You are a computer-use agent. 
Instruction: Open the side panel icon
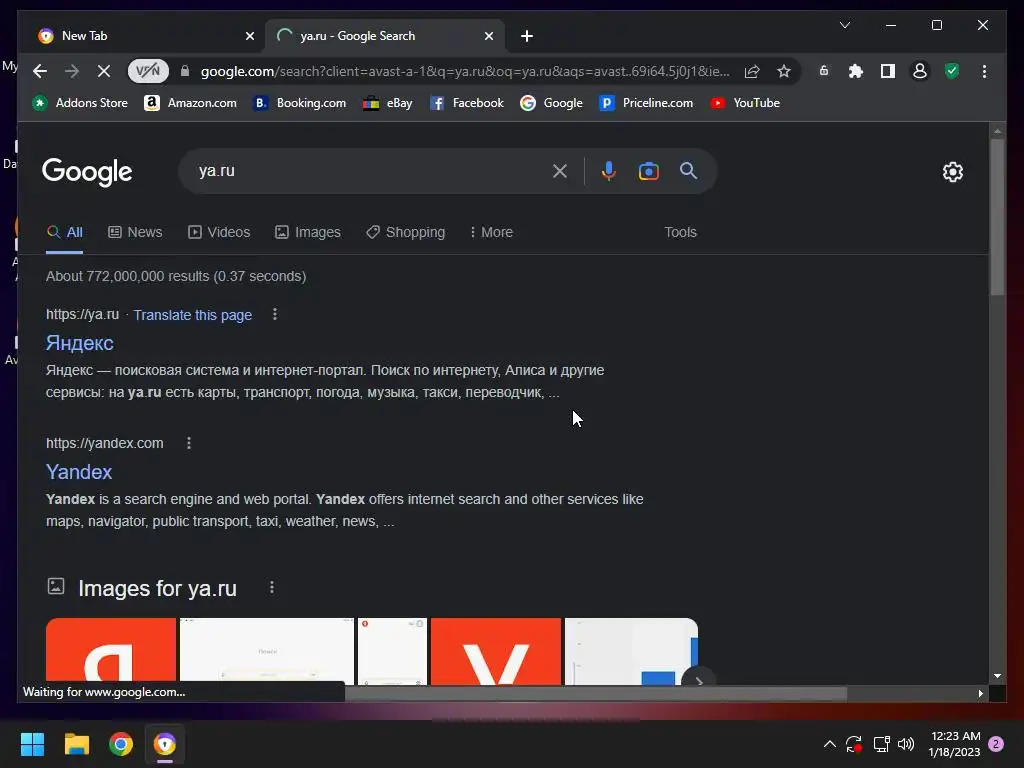coord(888,71)
